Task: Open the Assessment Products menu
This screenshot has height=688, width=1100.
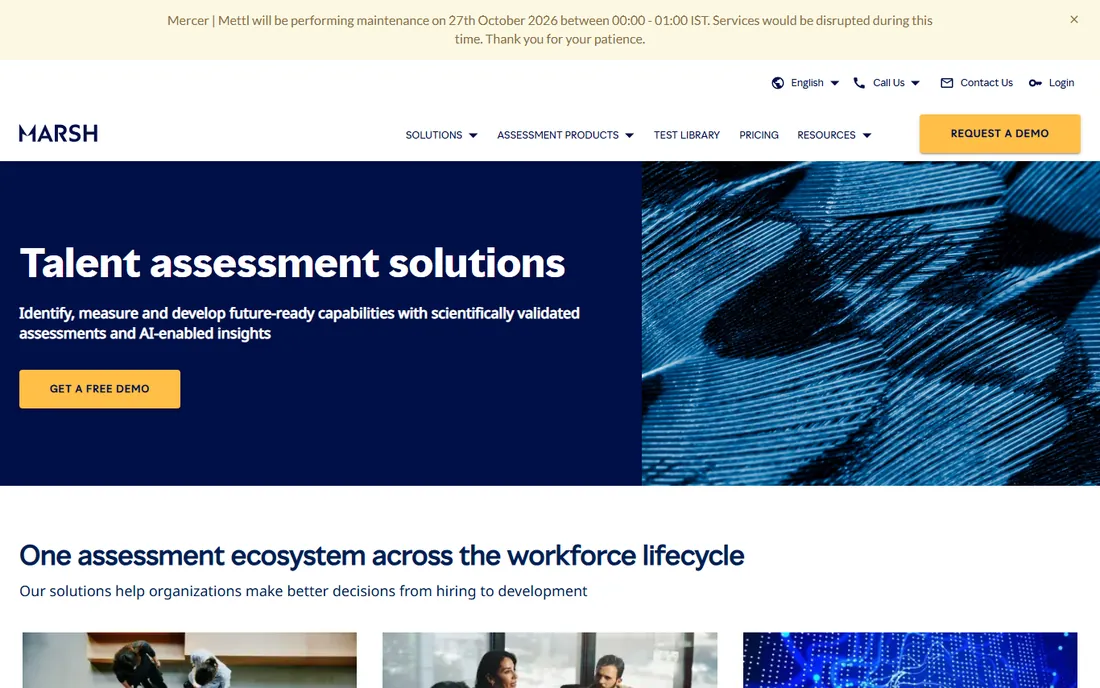Action: pos(558,135)
